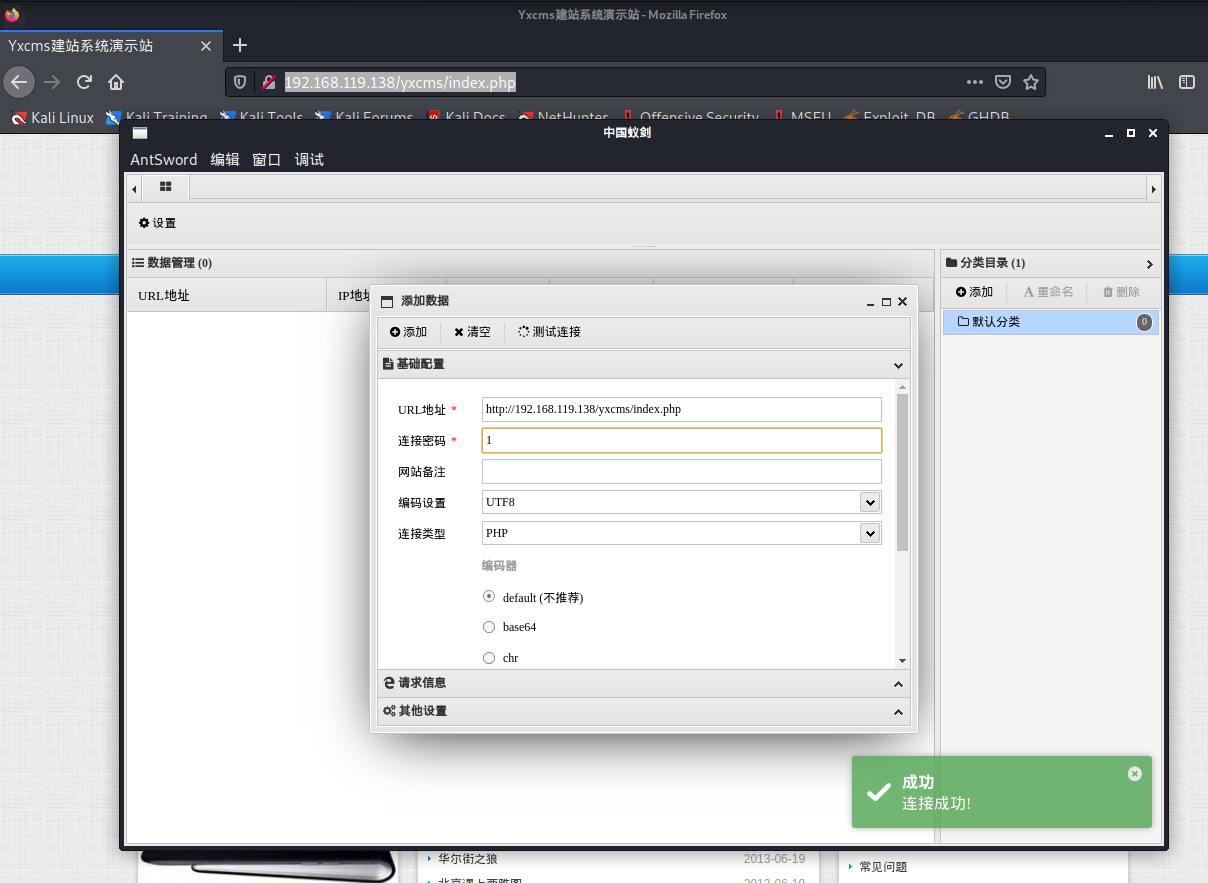Click the 网站备注 note field
This screenshot has width=1208, height=883.
point(681,471)
